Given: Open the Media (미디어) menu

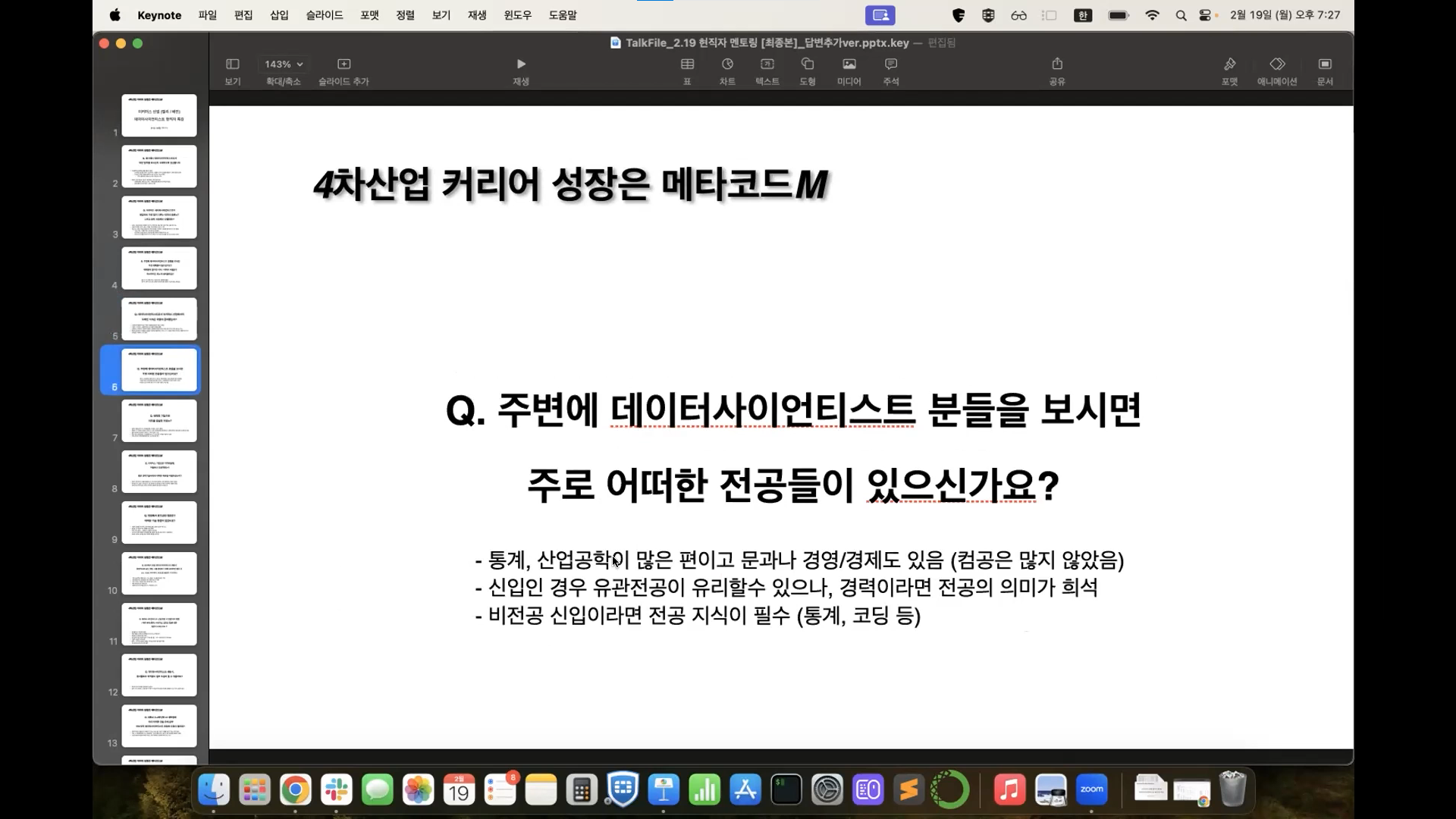Looking at the screenshot, I should [849, 64].
